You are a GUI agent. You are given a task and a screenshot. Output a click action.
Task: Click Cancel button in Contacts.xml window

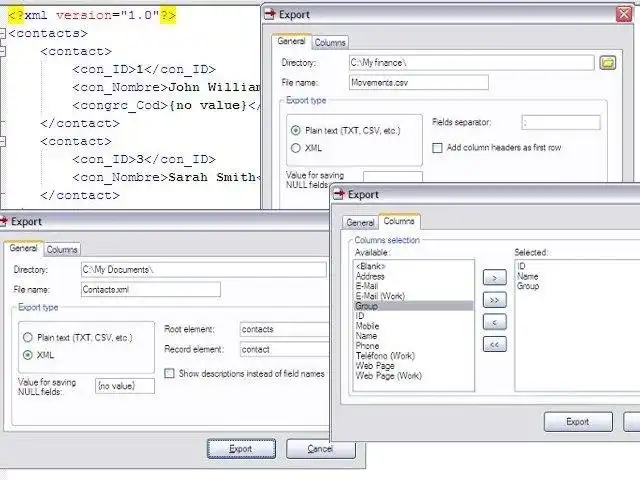[x=320, y=449]
